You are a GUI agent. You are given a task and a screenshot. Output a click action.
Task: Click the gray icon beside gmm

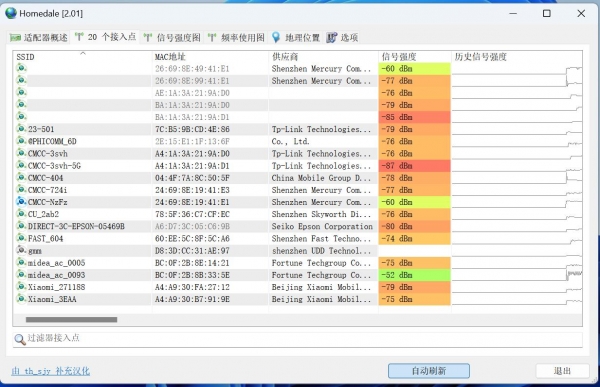[21, 250]
